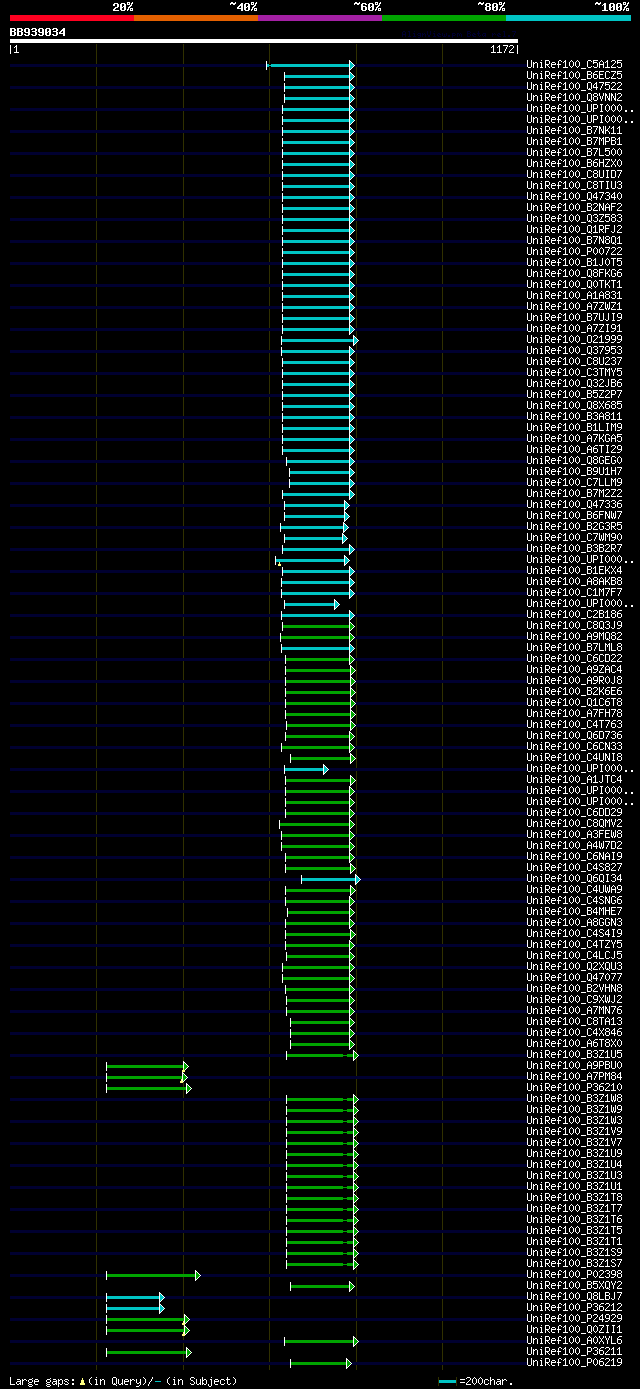Screen dimensions: 640x1389
Task: Click the UniRef100_Q47336 label
Action: pos(574,504)
